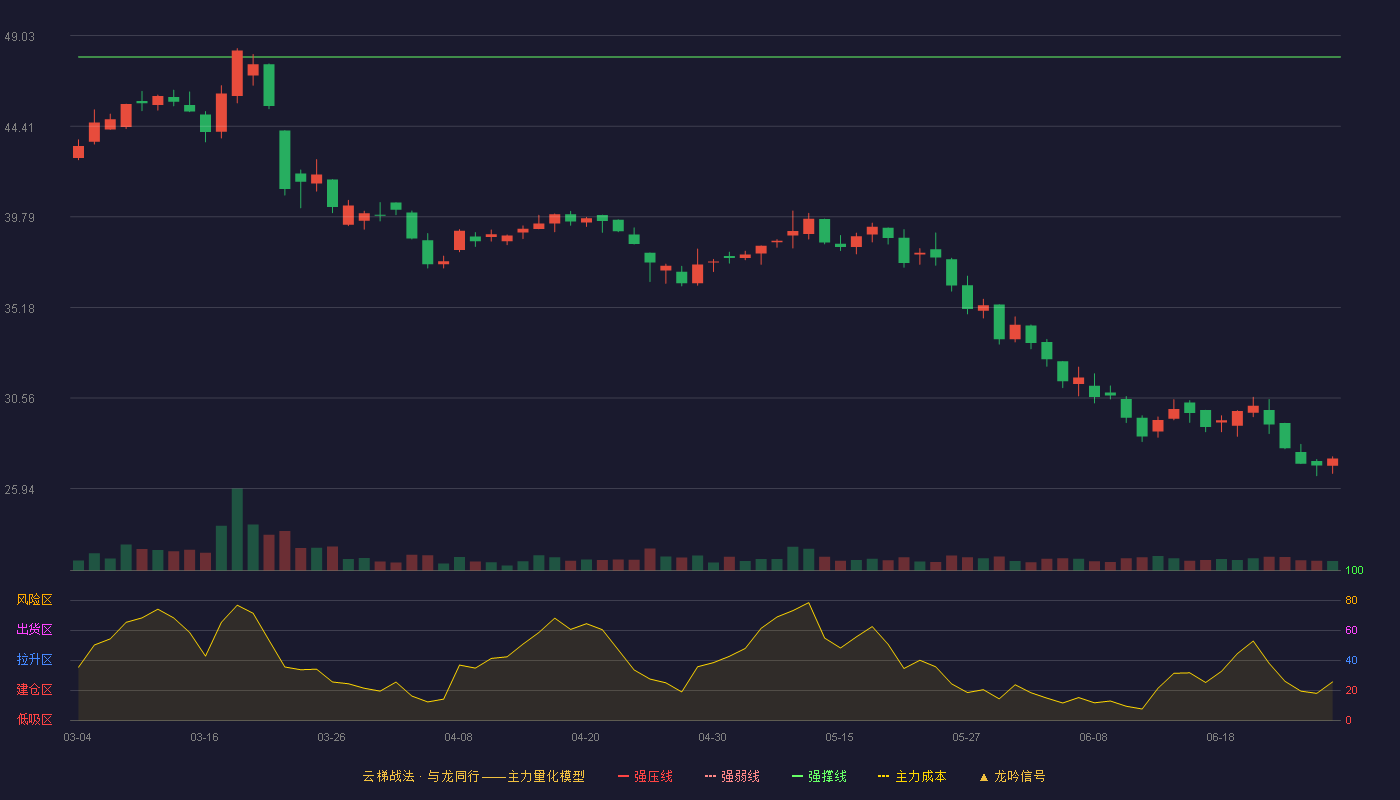This screenshot has width=1400, height=800.
Task: Select the 风险区 zone label
Action: (x=34, y=600)
